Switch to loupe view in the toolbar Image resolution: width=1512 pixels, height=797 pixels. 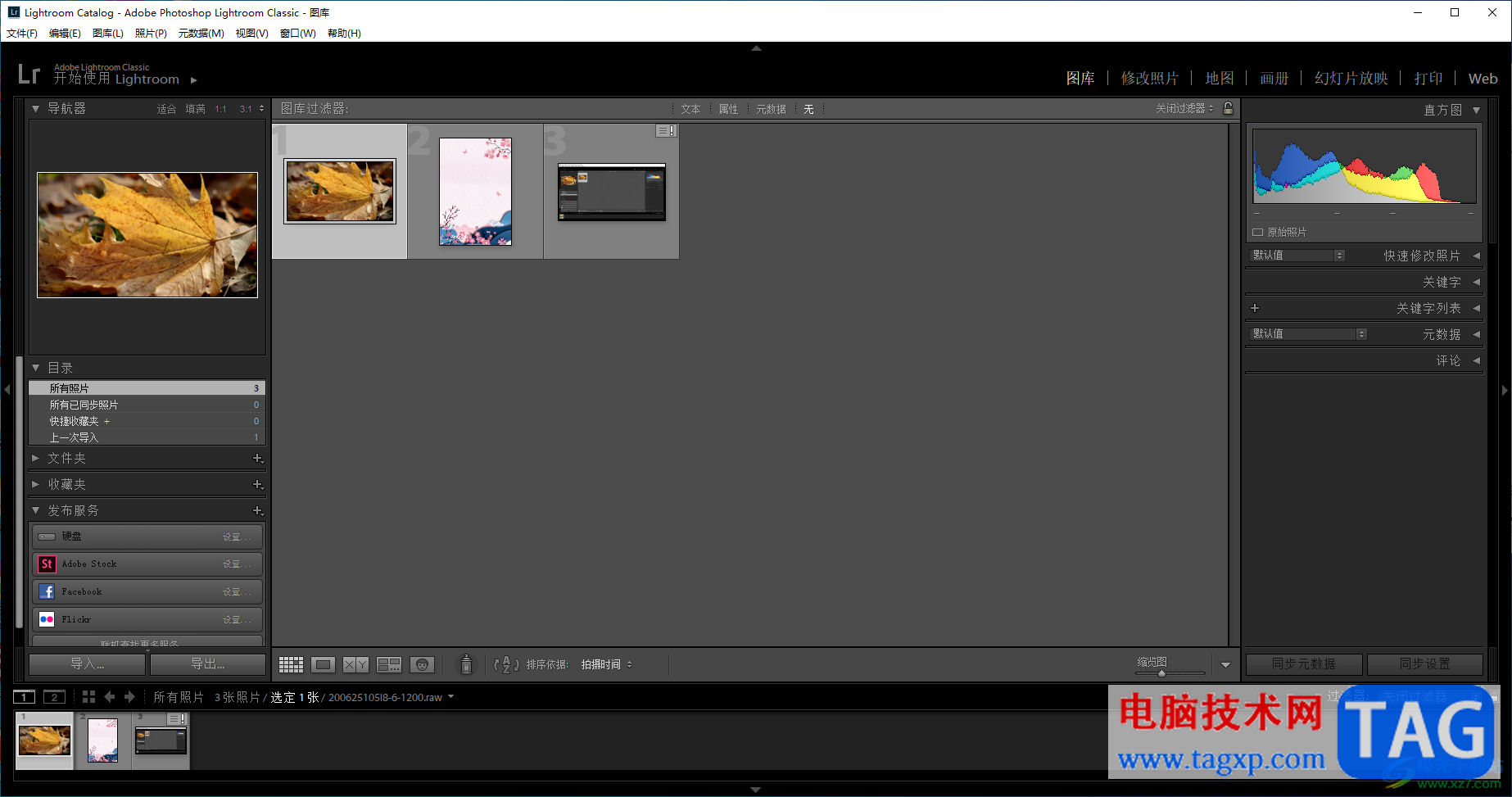tap(324, 664)
